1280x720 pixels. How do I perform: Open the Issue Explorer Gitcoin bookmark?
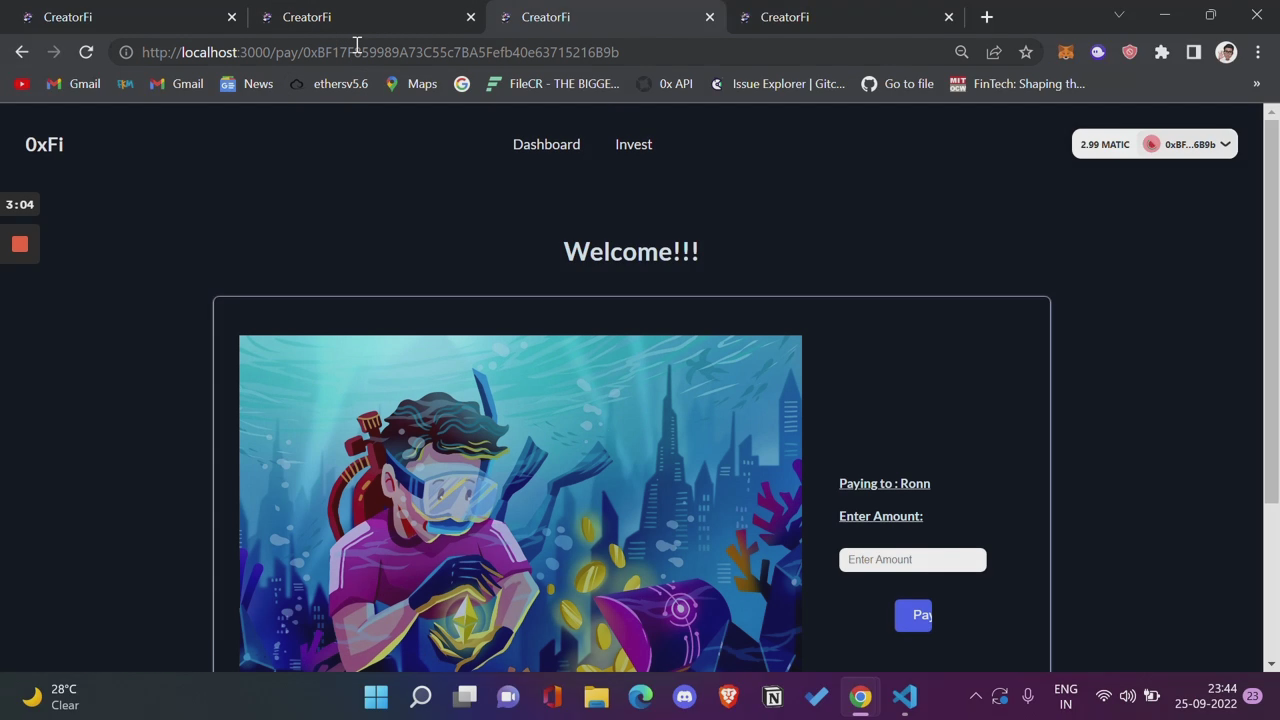(777, 84)
